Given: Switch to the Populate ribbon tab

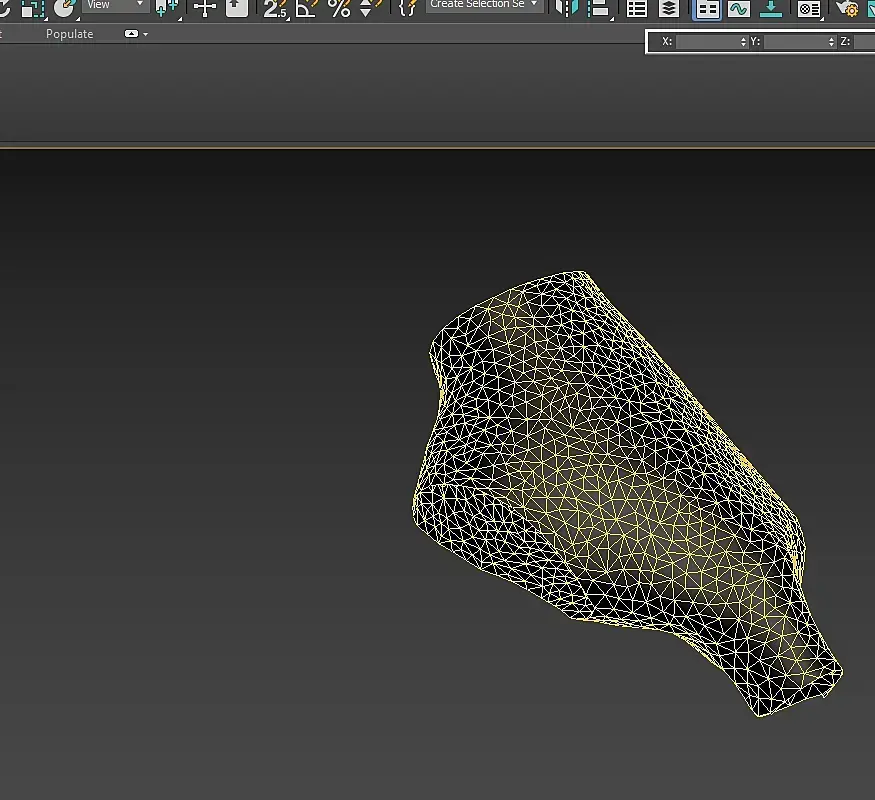Looking at the screenshot, I should [x=70, y=34].
